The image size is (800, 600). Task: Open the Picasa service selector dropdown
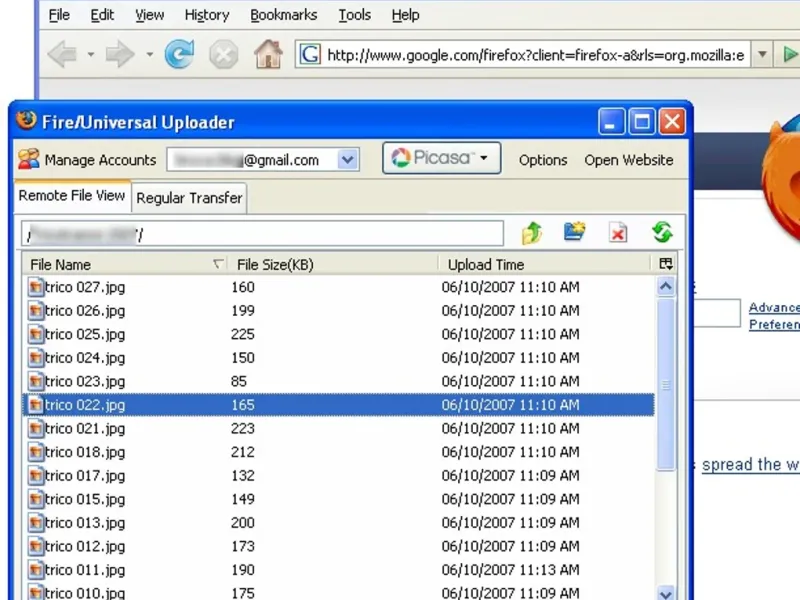pyautogui.click(x=441, y=158)
